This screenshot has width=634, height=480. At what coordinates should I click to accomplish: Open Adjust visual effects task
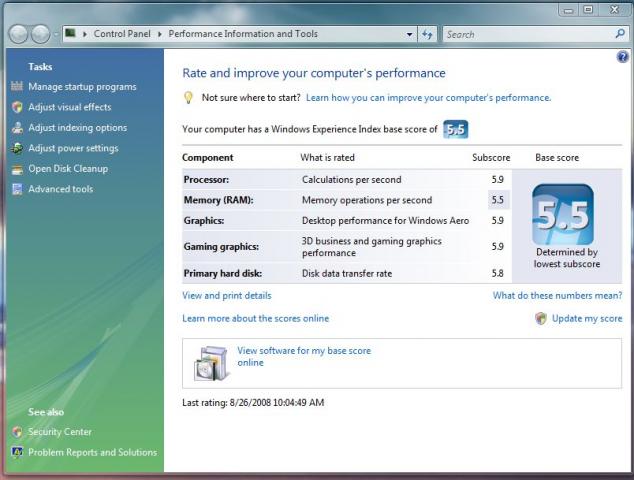70,107
